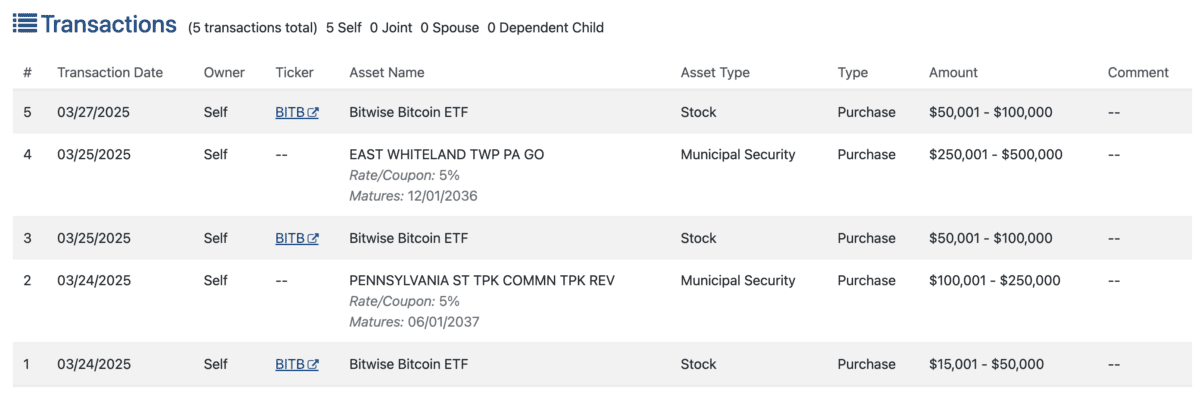
Task: Click the external link icon beside BITB in row 1
Action: [313, 365]
